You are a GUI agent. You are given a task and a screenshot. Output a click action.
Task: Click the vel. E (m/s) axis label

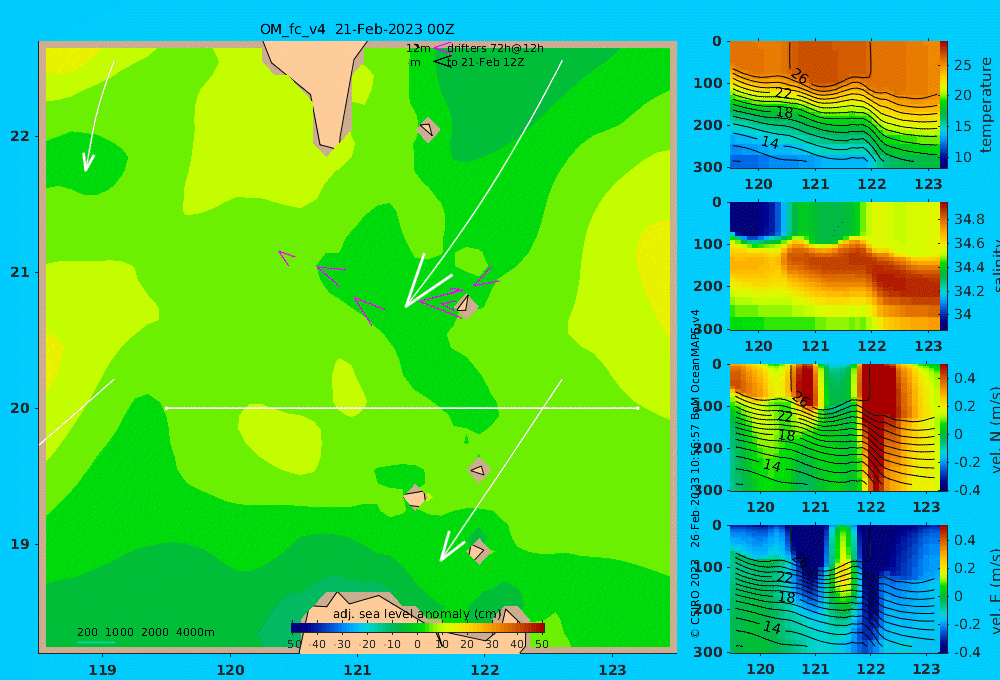point(994,591)
